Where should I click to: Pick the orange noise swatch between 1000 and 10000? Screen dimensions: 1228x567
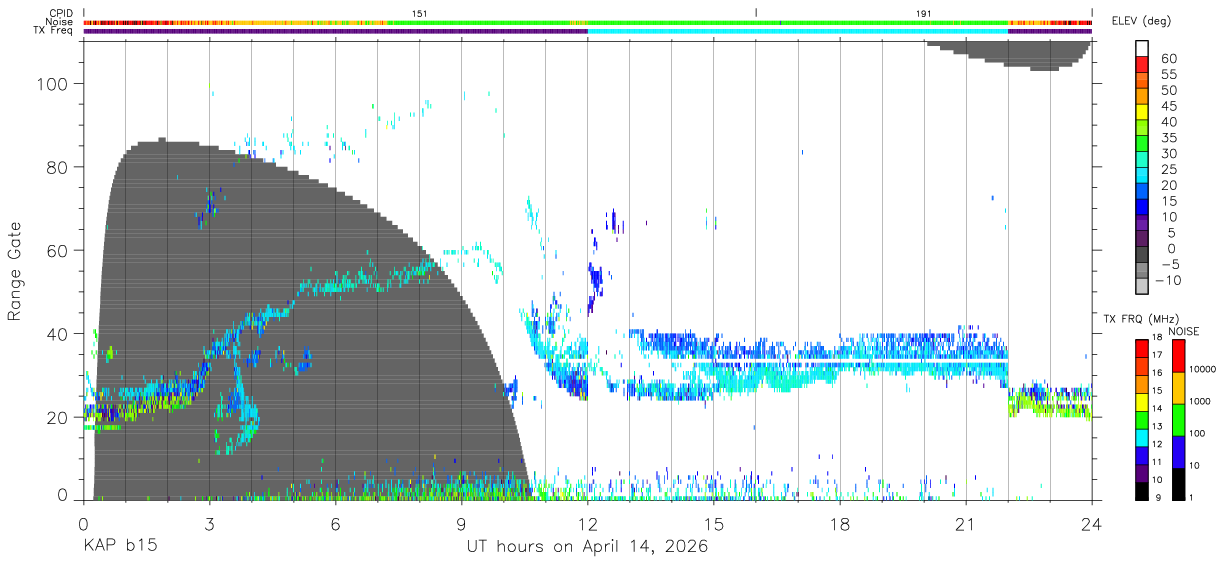(x=1177, y=387)
